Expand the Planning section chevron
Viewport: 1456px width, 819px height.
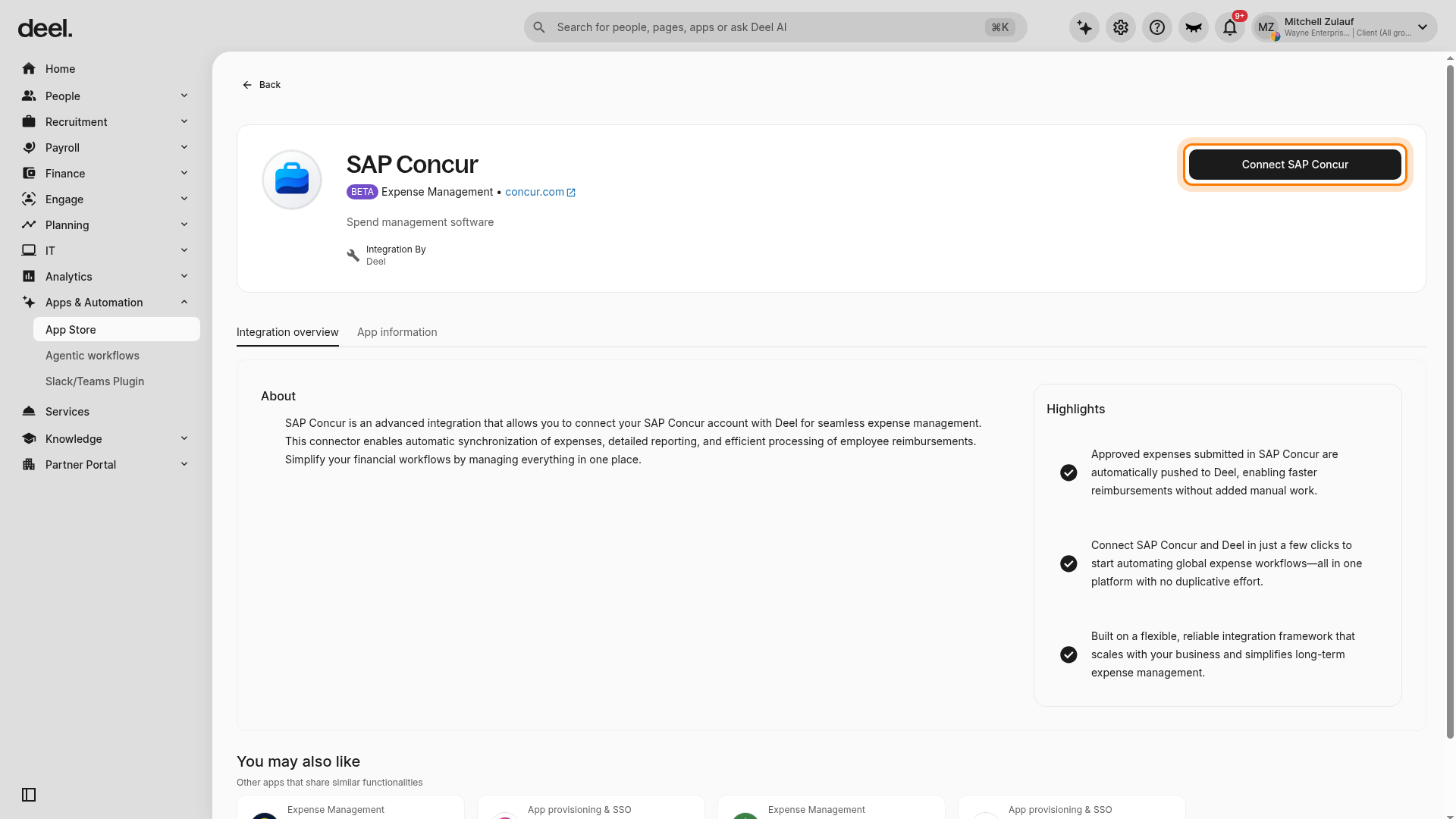coord(184,225)
